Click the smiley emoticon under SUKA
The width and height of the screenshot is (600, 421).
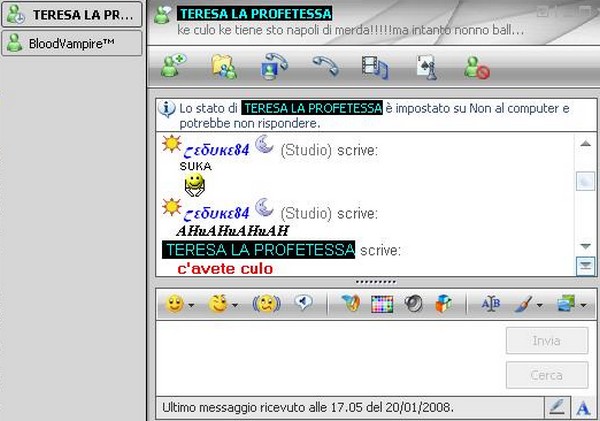[x=194, y=184]
